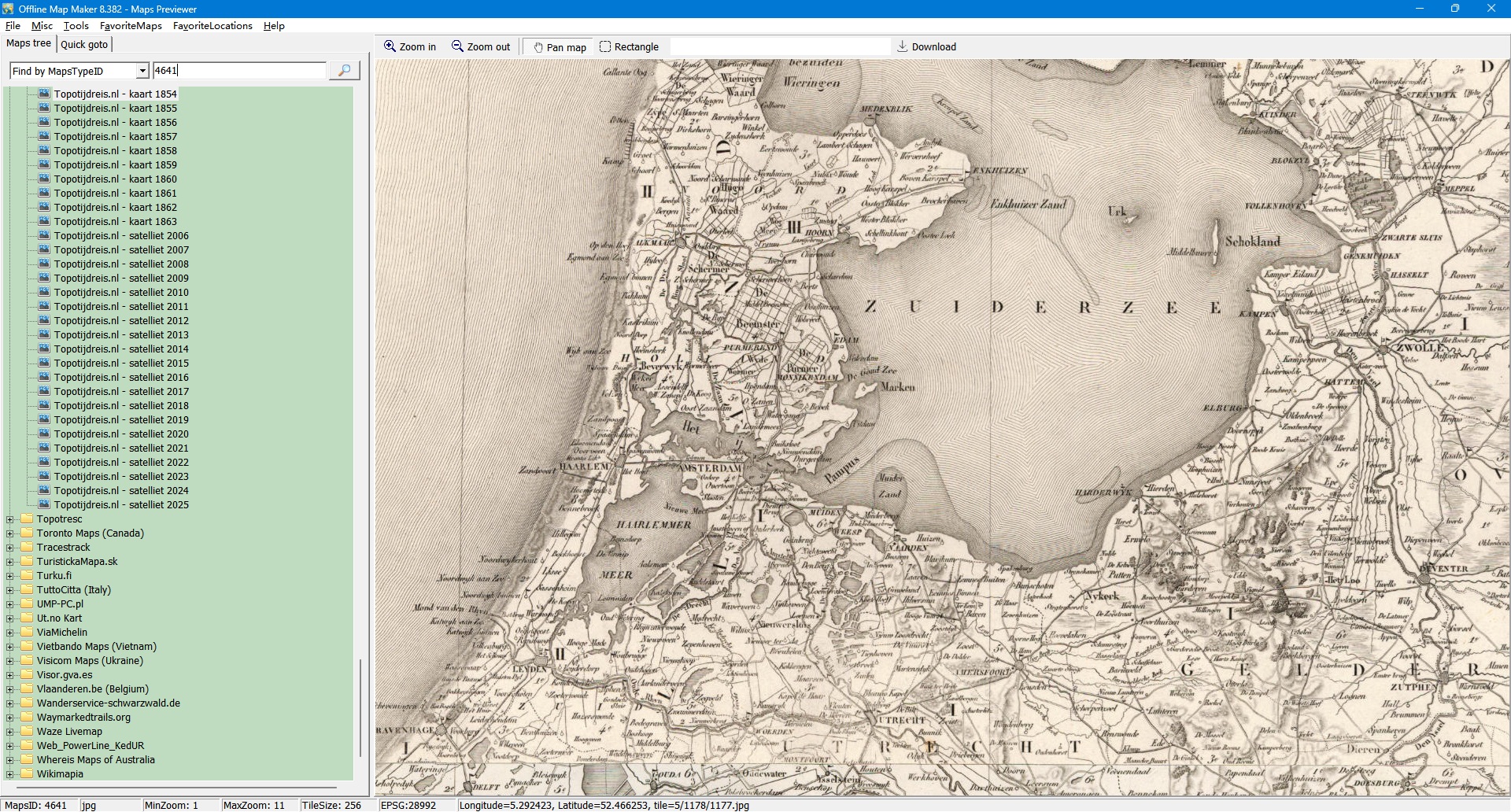Expand the Topotresc folder node

click(x=10, y=519)
